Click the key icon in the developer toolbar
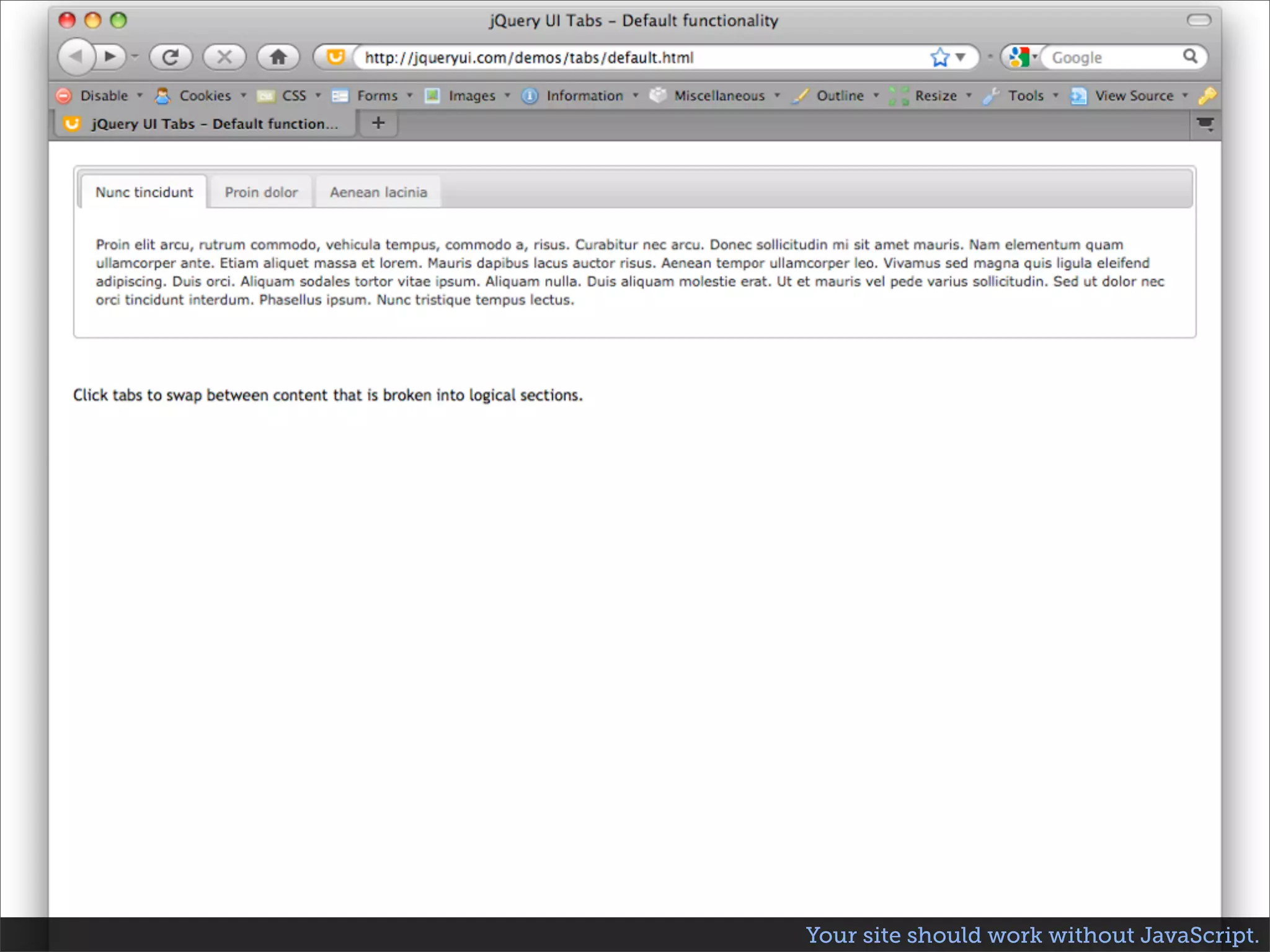Viewport: 1270px width, 952px height. [1207, 95]
